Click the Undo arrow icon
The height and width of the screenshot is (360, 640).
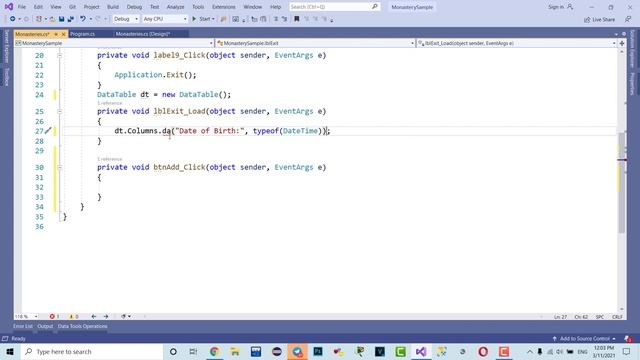pyautogui.click(x=83, y=19)
